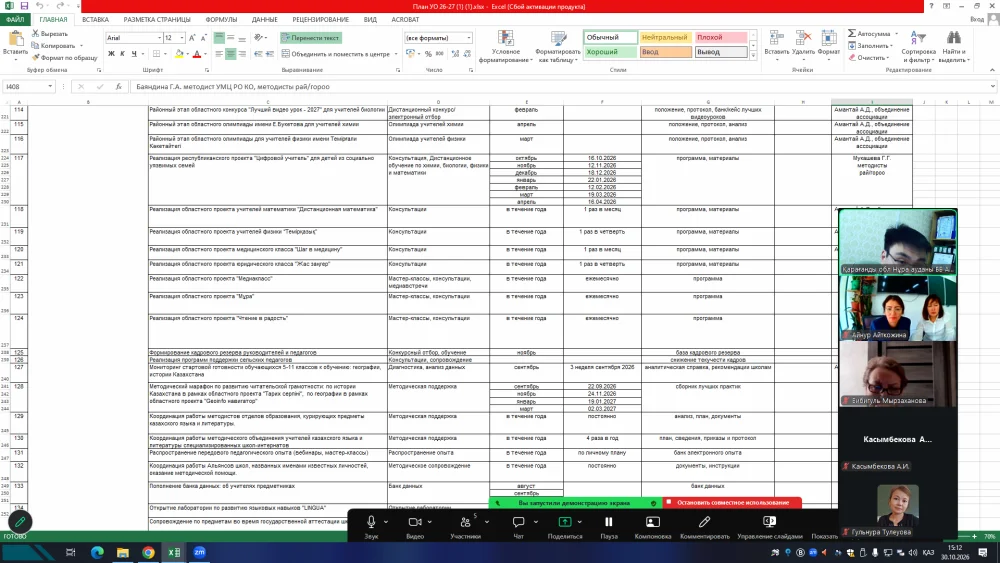
Task: Open the borders dropdown arrow
Action: 165,54
